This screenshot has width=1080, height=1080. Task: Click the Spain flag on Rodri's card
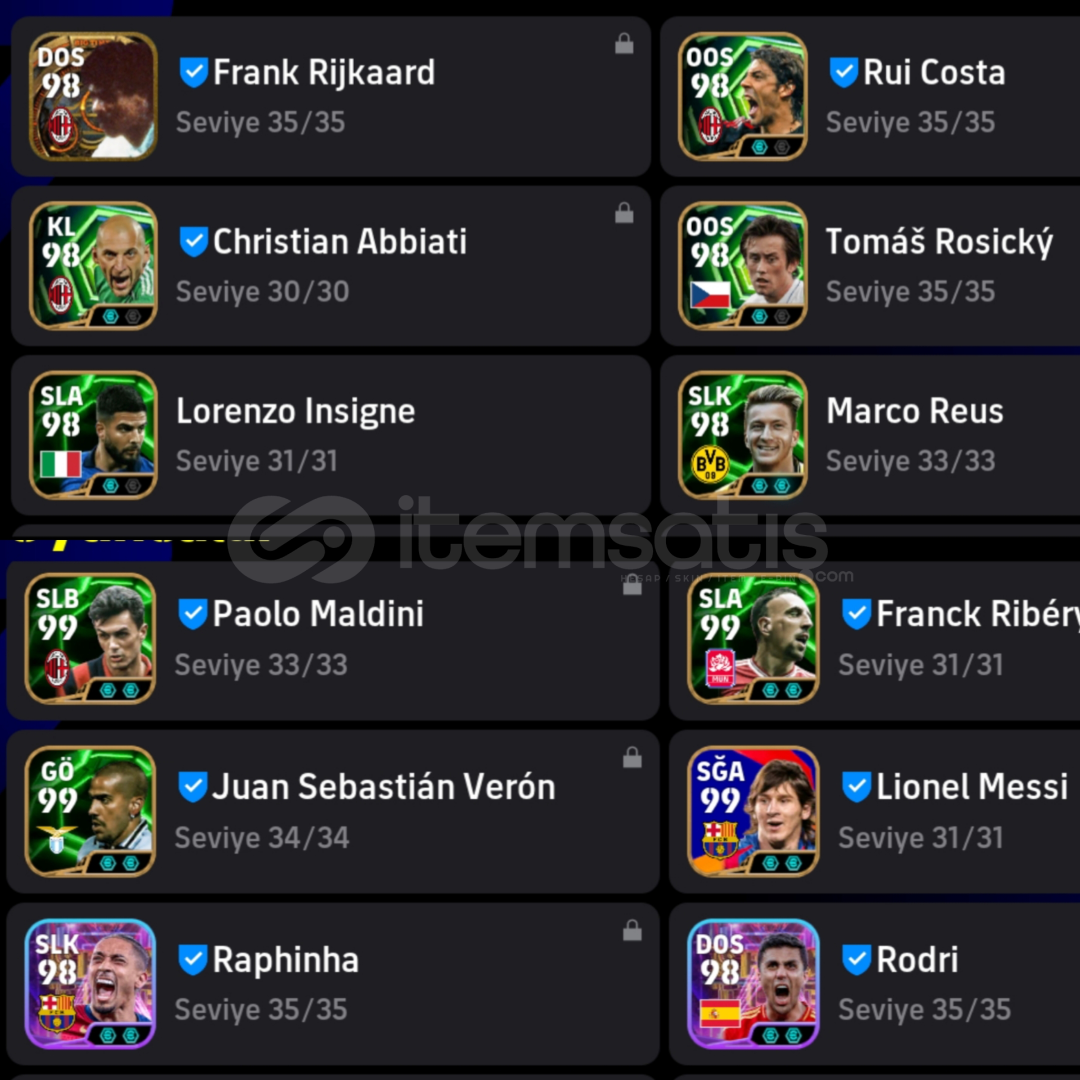coord(720,1014)
